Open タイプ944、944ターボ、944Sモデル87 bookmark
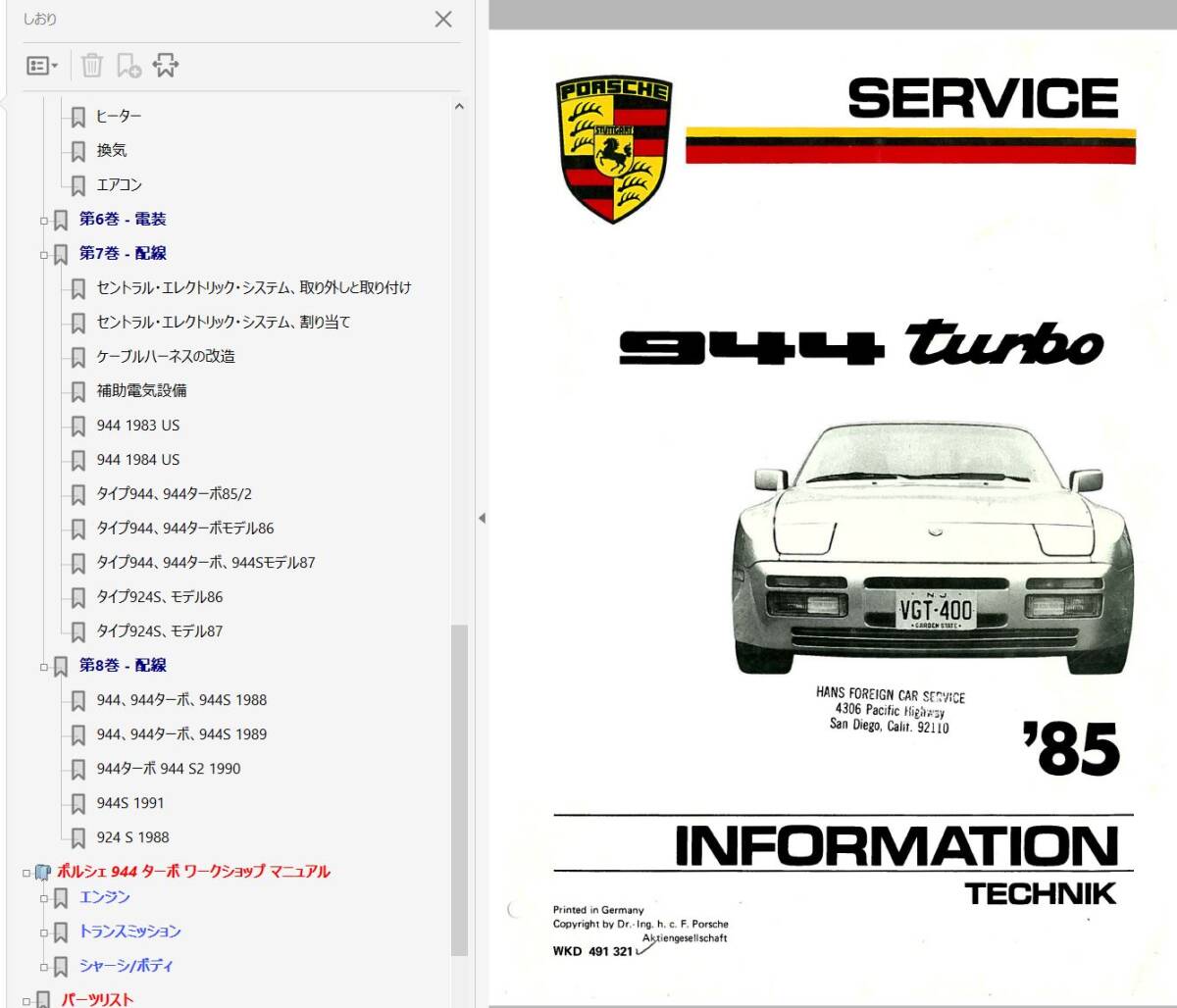Screen dimensions: 1177x1008 tap(206, 562)
